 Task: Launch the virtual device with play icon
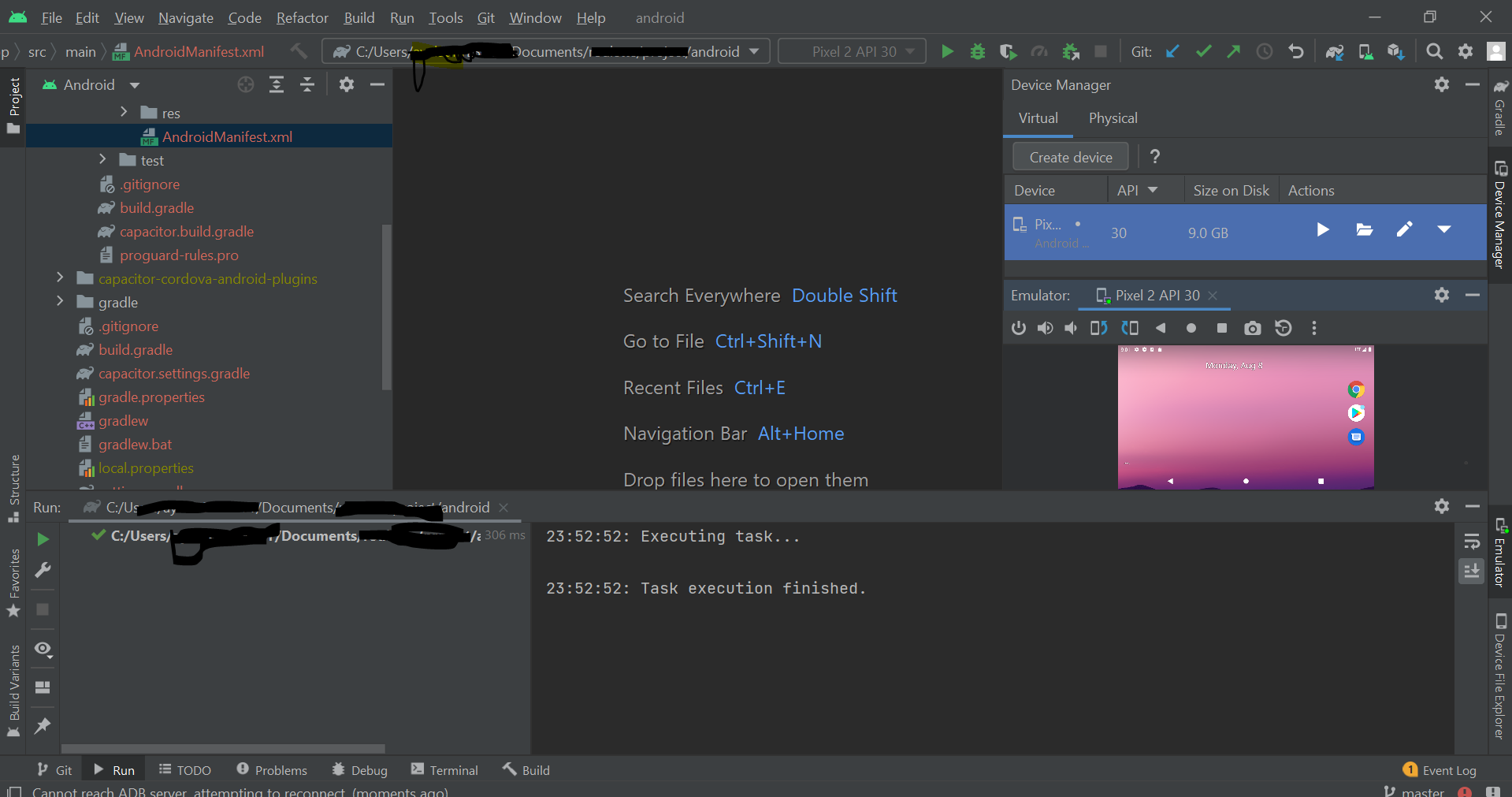tap(1323, 229)
